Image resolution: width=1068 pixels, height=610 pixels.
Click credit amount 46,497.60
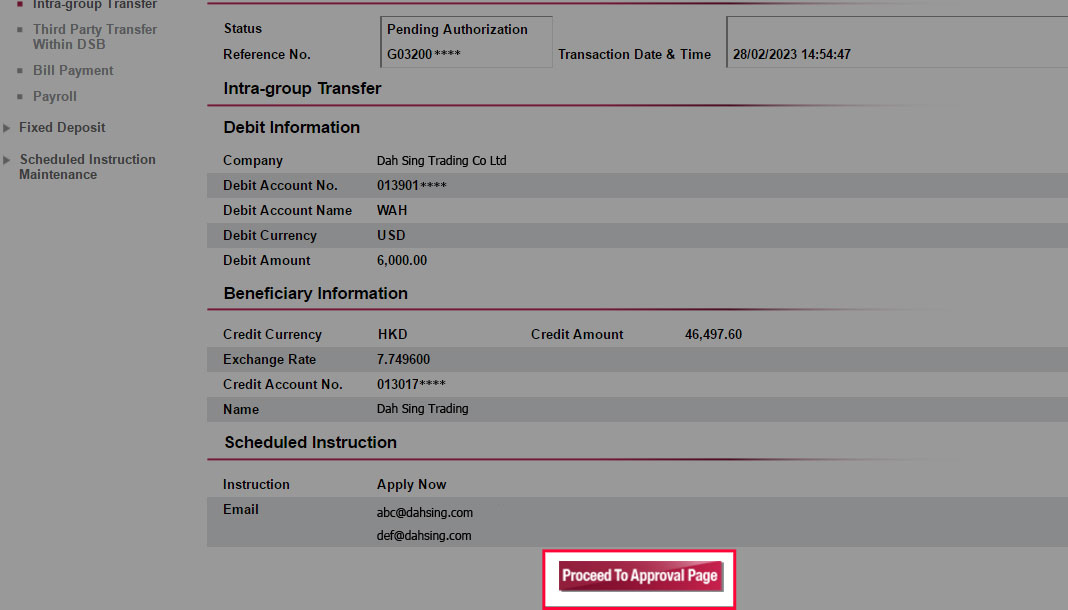(713, 334)
